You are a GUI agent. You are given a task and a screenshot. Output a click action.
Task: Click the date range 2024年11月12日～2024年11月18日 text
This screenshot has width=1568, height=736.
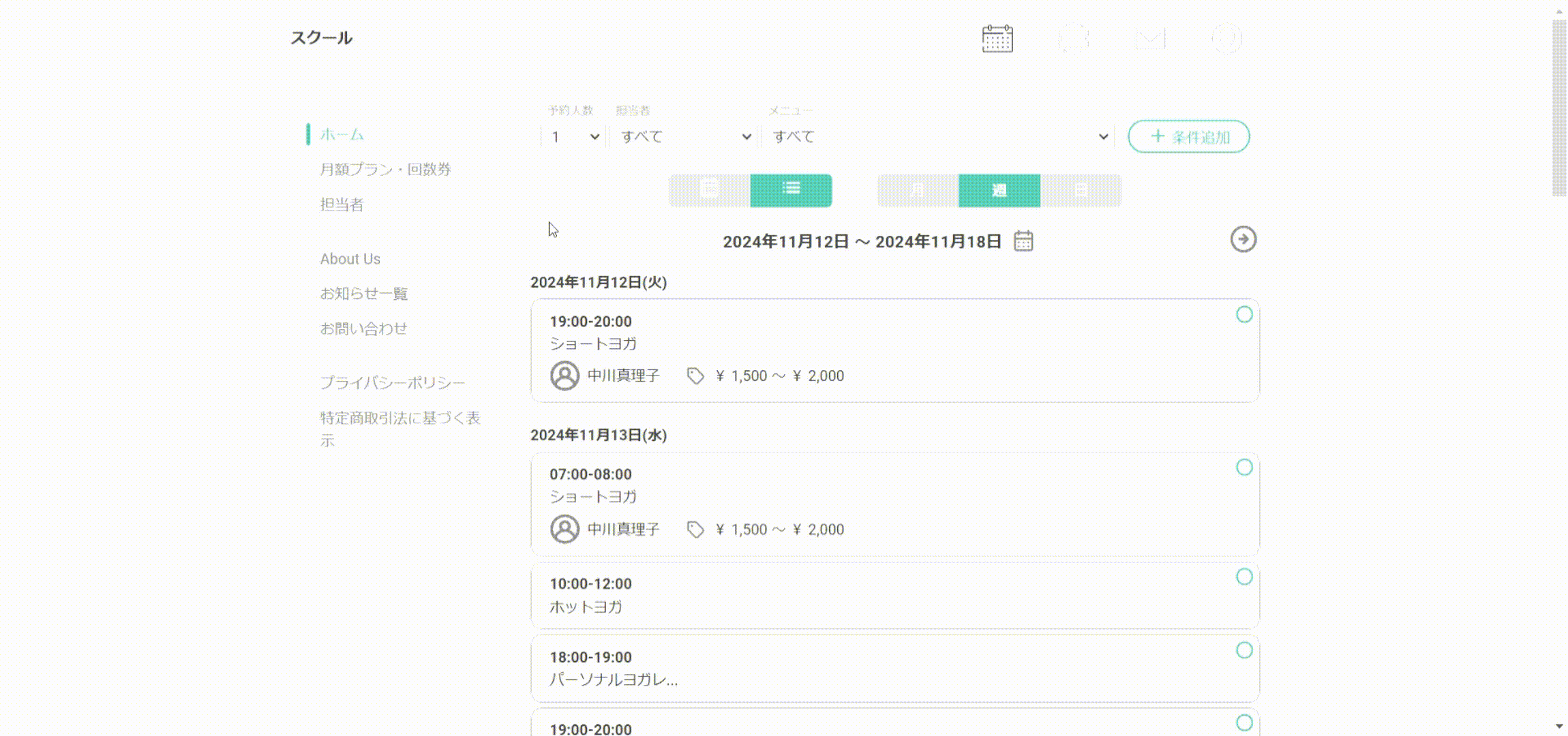[862, 241]
